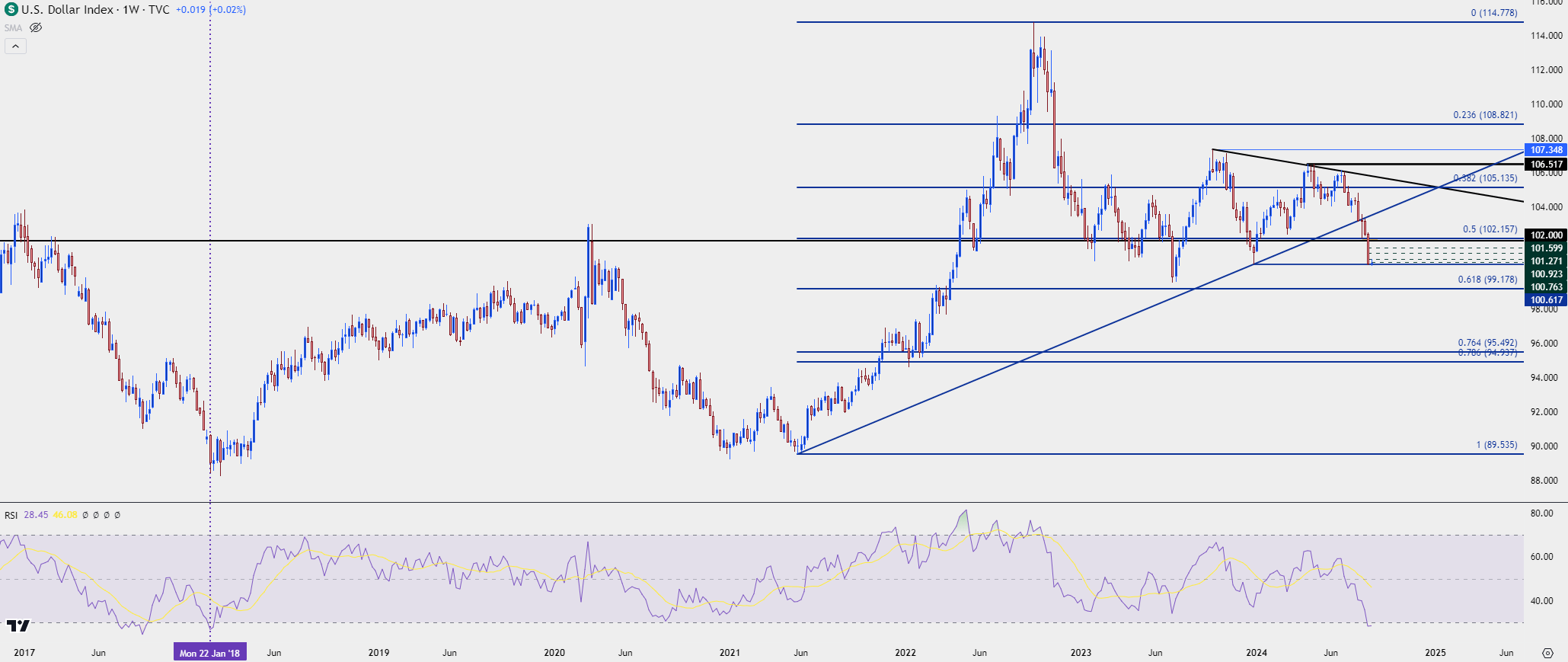Viewport: 1568px width, 662px height.
Task: Click the 2020 label on time axis
Action: [x=554, y=653]
